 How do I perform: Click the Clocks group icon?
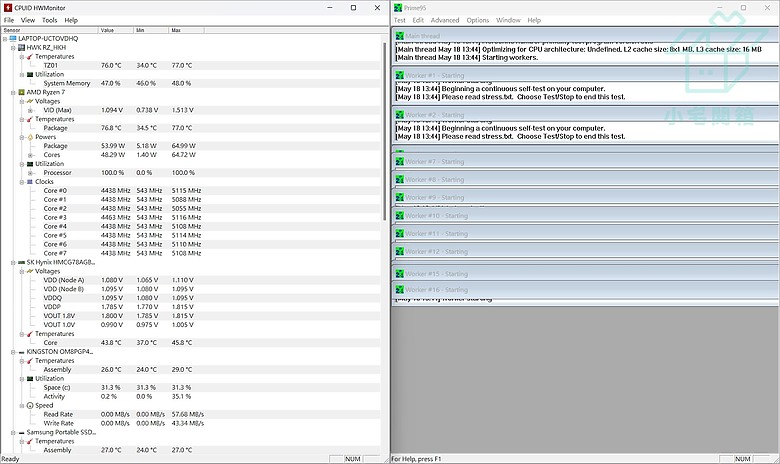tap(30, 182)
